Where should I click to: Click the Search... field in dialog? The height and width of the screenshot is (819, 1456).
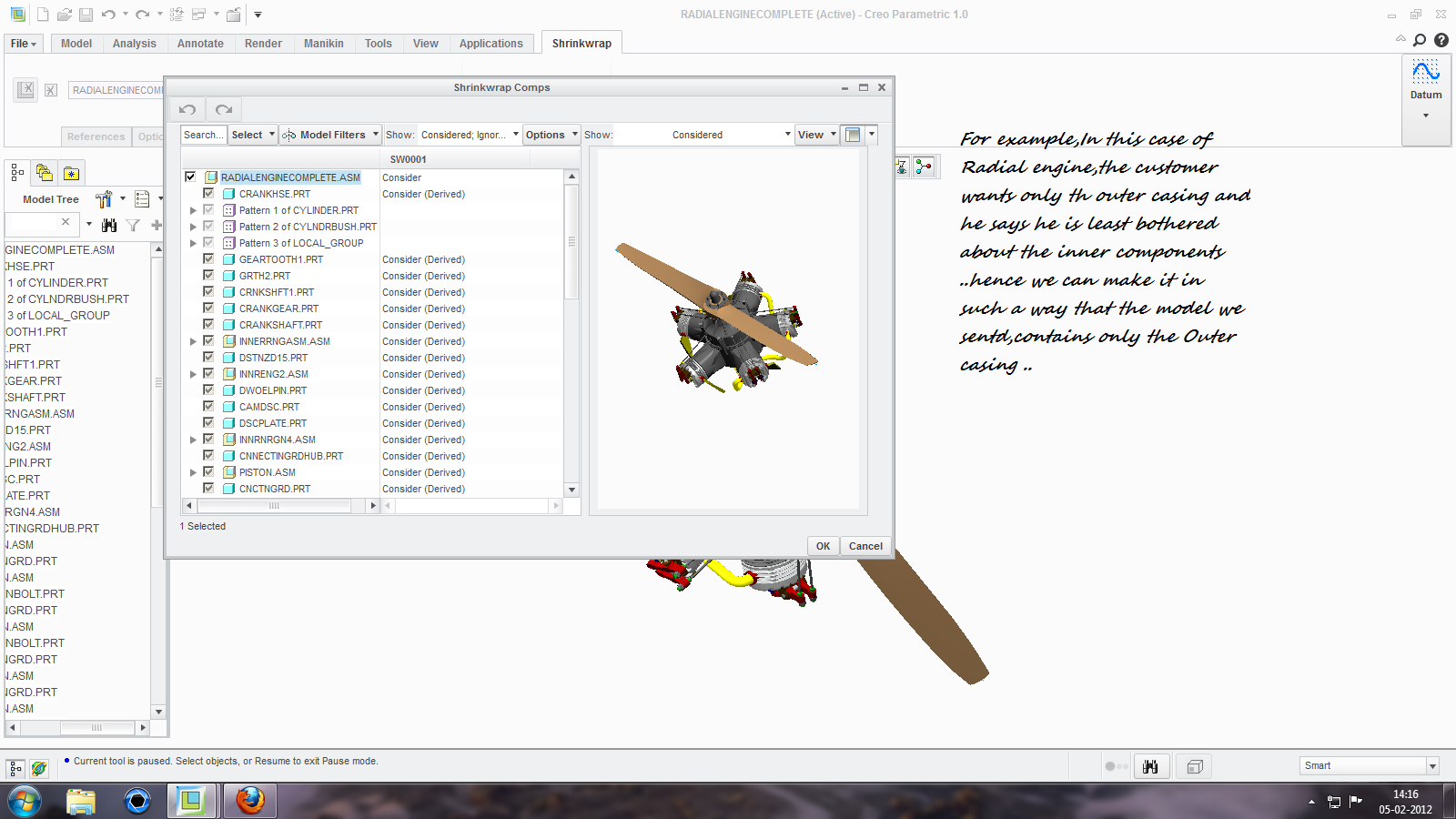[x=203, y=135]
